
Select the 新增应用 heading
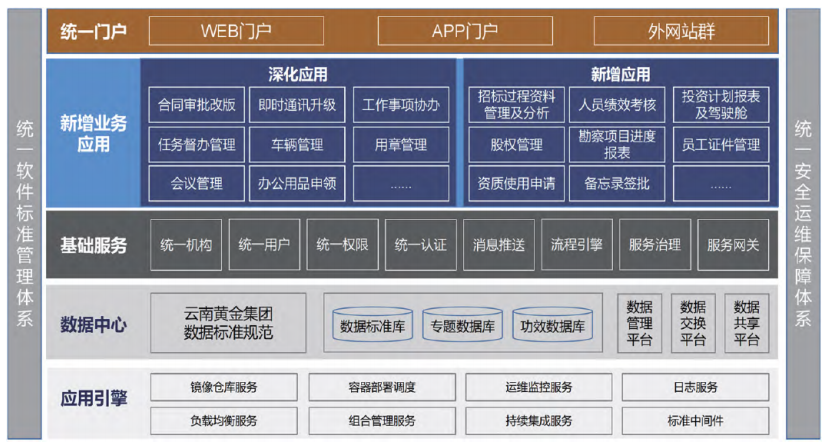pyautogui.click(x=620, y=74)
